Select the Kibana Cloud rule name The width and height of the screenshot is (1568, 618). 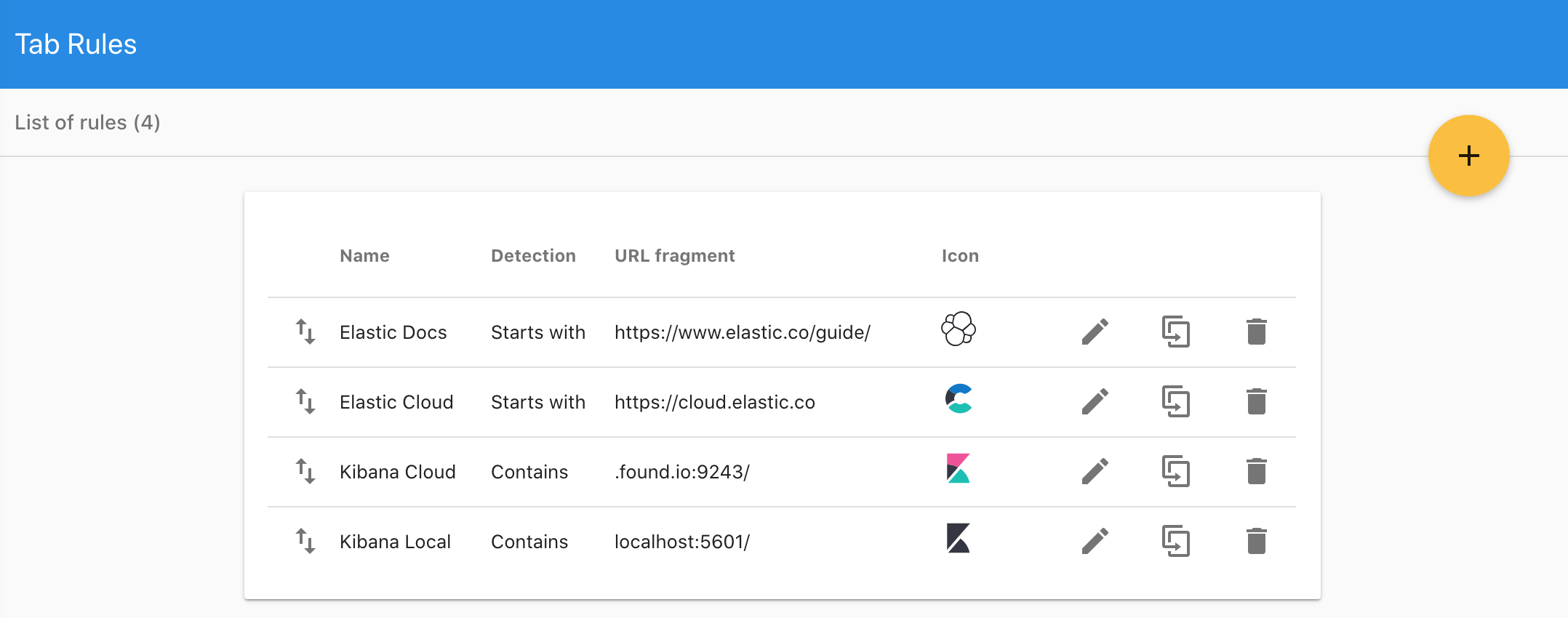[x=398, y=472]
